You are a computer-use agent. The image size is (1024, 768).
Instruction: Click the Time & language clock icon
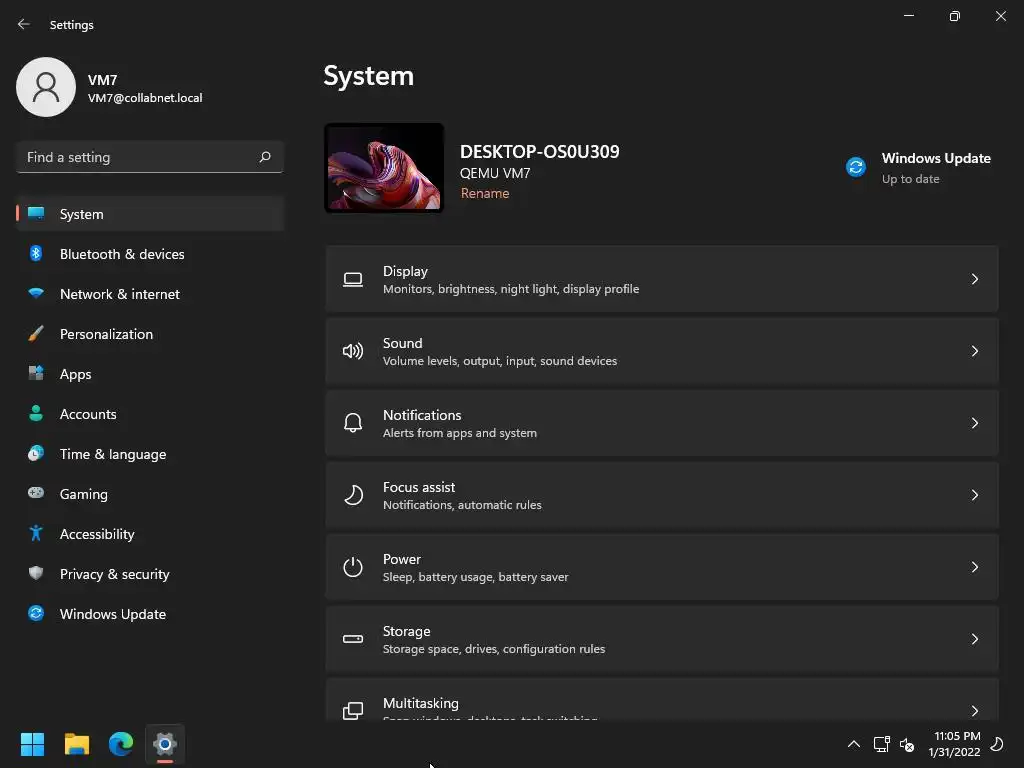[36, 453]
